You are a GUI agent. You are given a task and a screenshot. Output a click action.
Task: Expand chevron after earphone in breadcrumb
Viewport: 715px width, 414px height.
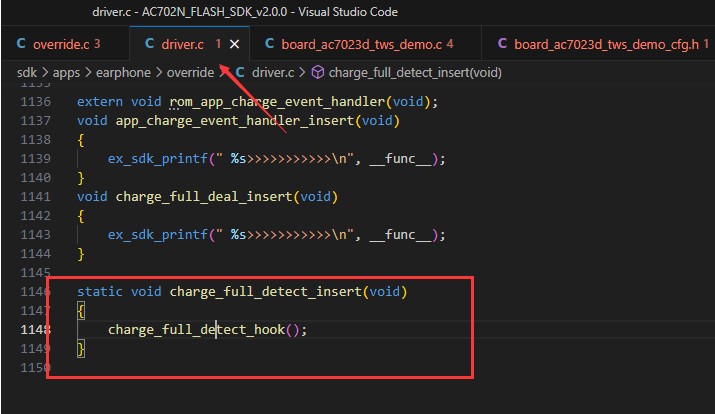point(159,72)
